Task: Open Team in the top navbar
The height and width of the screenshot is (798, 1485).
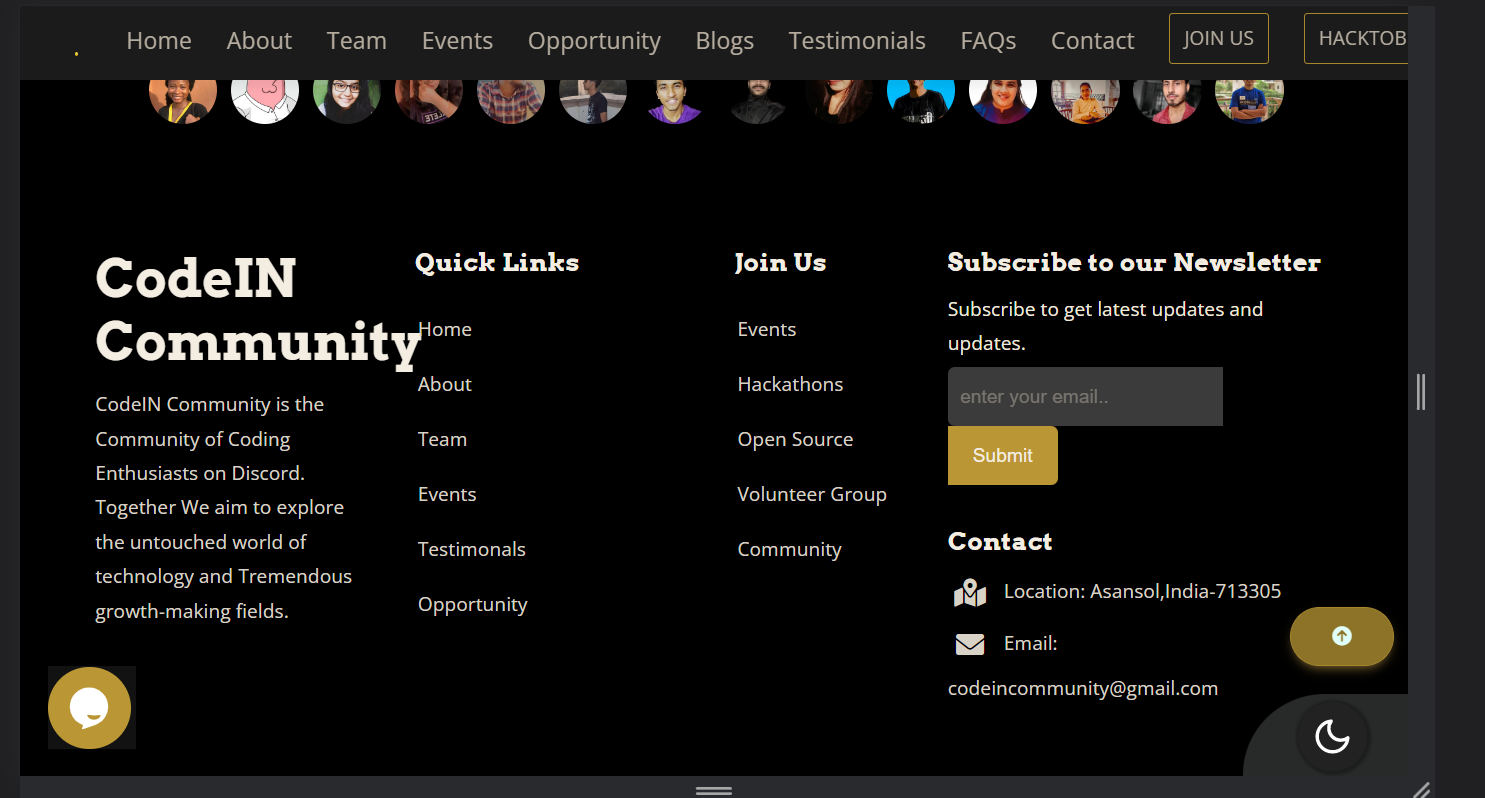Action: pos(356,40)
